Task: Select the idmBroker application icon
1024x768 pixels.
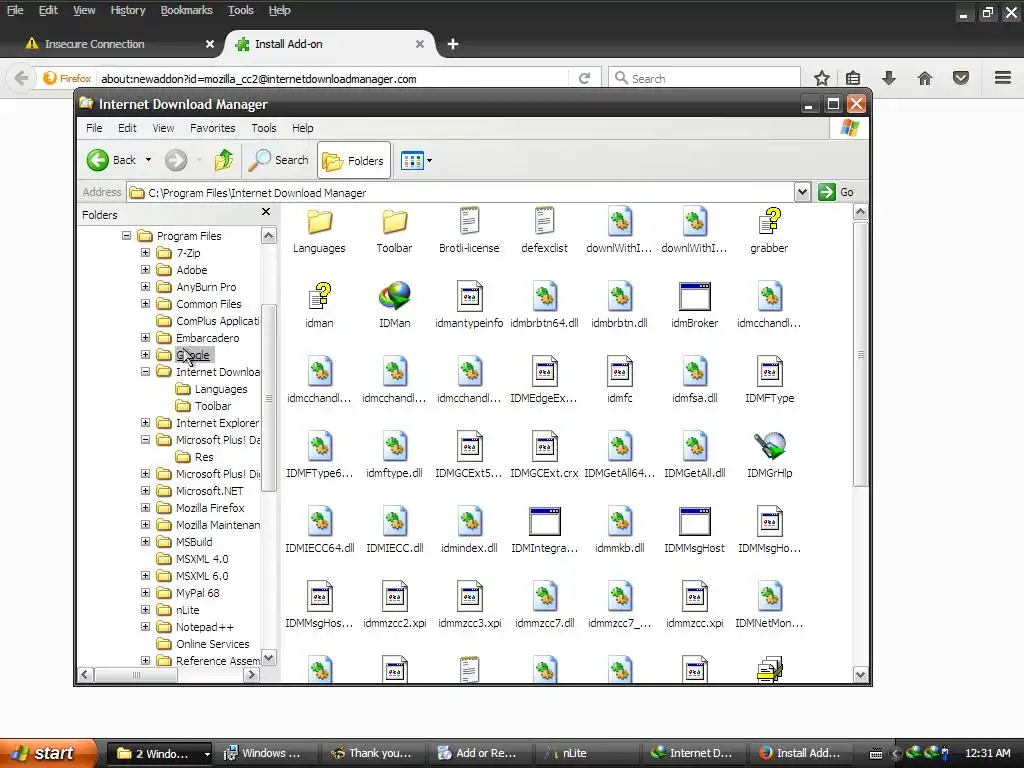Action: 694,296
